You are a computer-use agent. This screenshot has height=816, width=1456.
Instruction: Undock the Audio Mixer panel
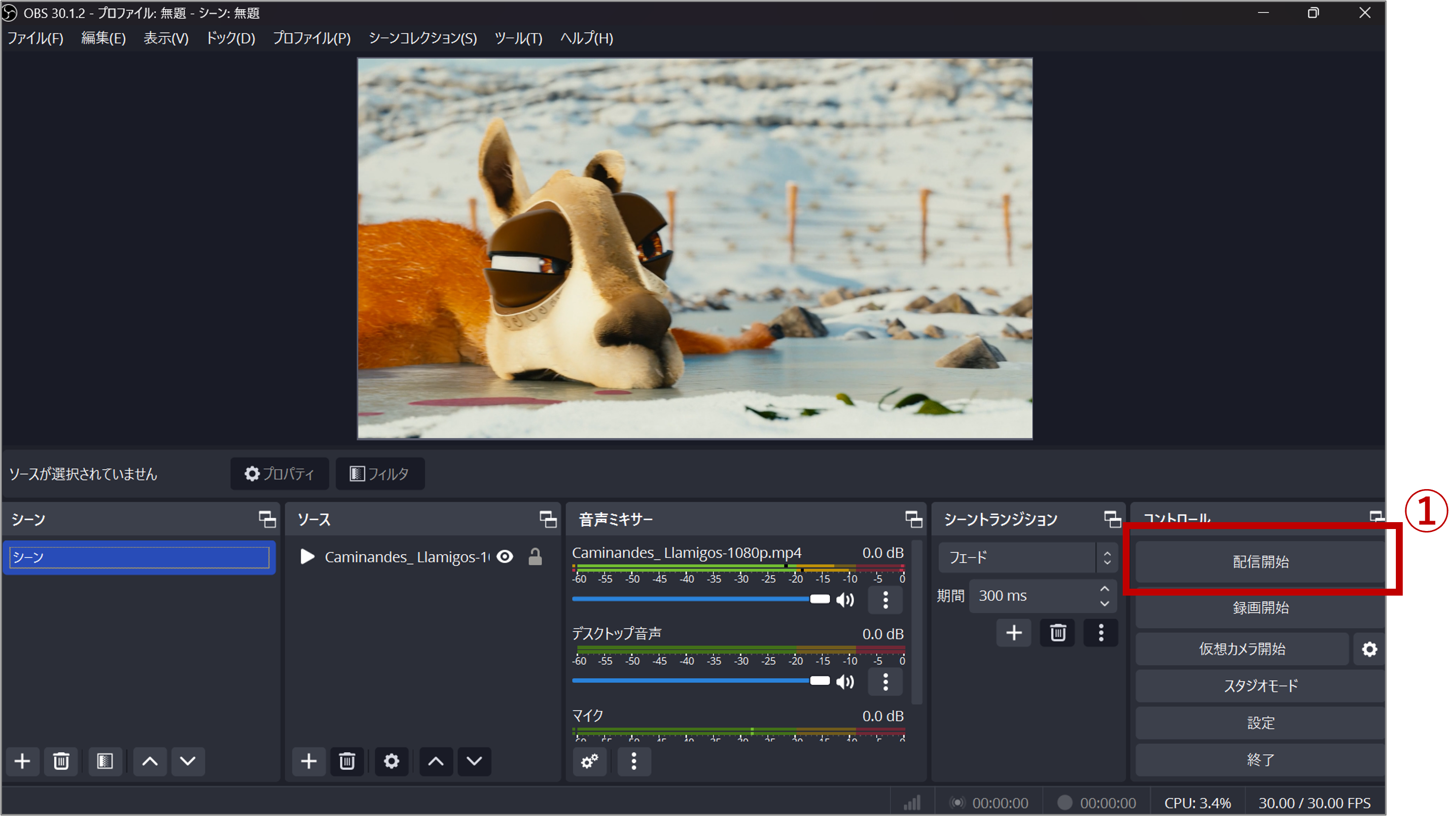point(914,519)
